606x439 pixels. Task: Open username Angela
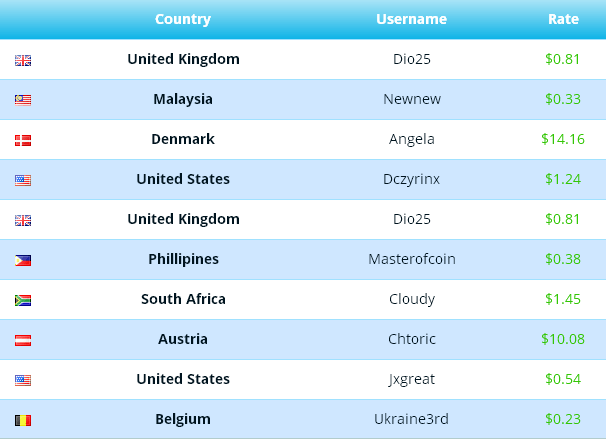pyautogui.click(x=412, y=140)
